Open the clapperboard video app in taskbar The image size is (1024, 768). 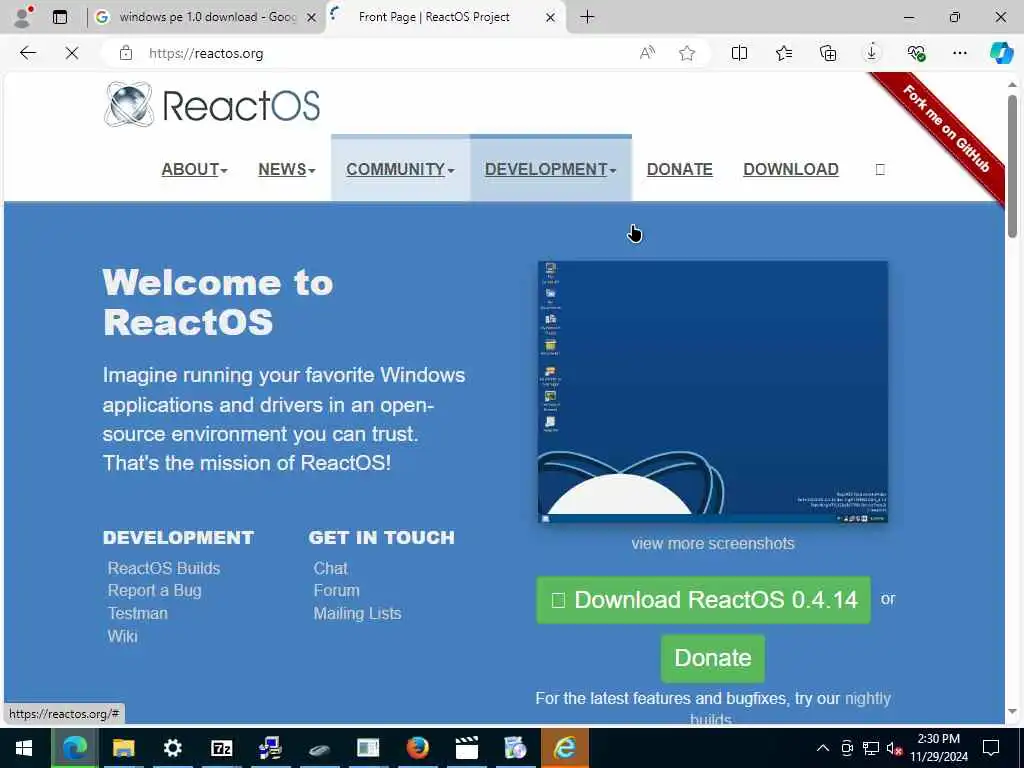466,748
